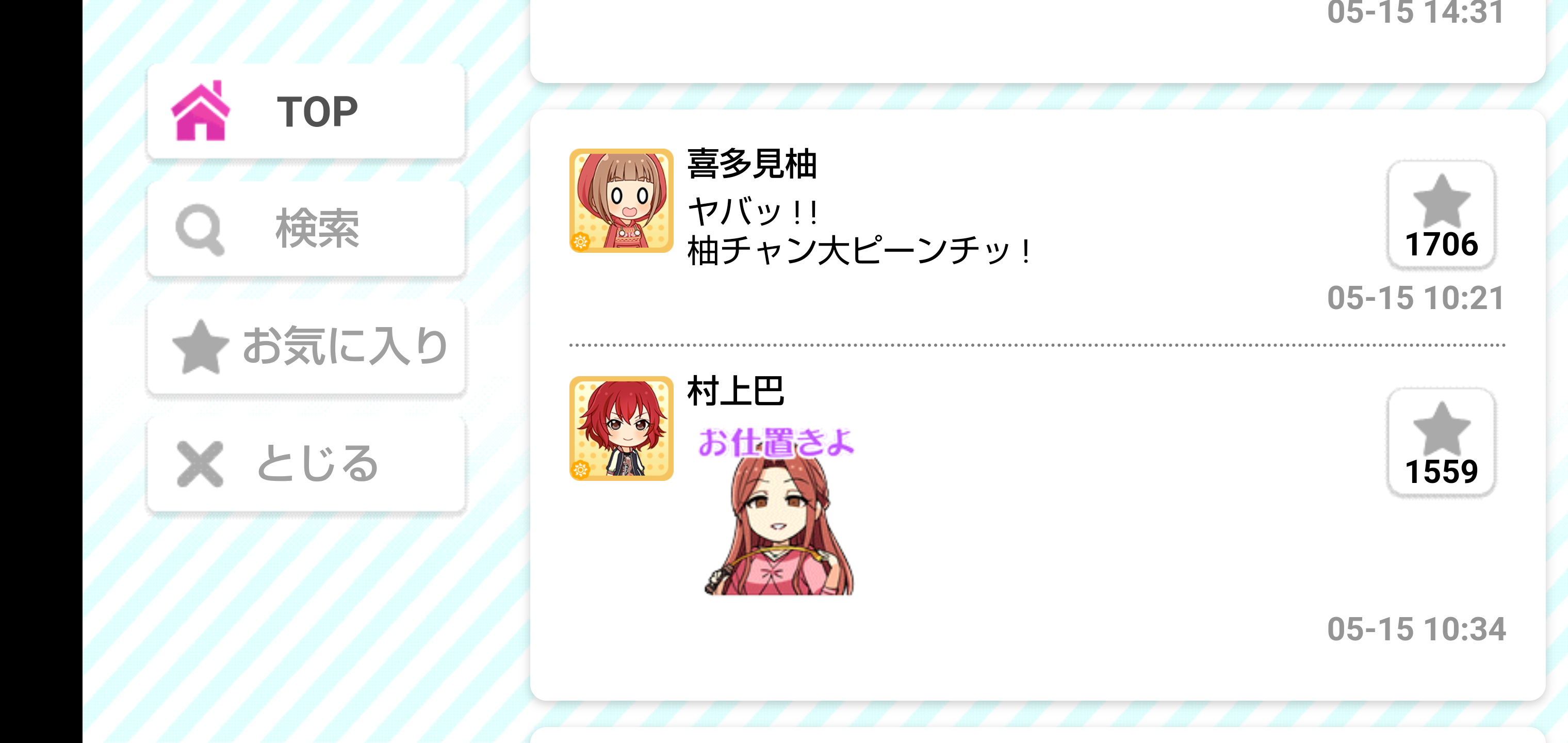
Task: Tap the お仕置きよ sticker image
Action: point(777,510)
